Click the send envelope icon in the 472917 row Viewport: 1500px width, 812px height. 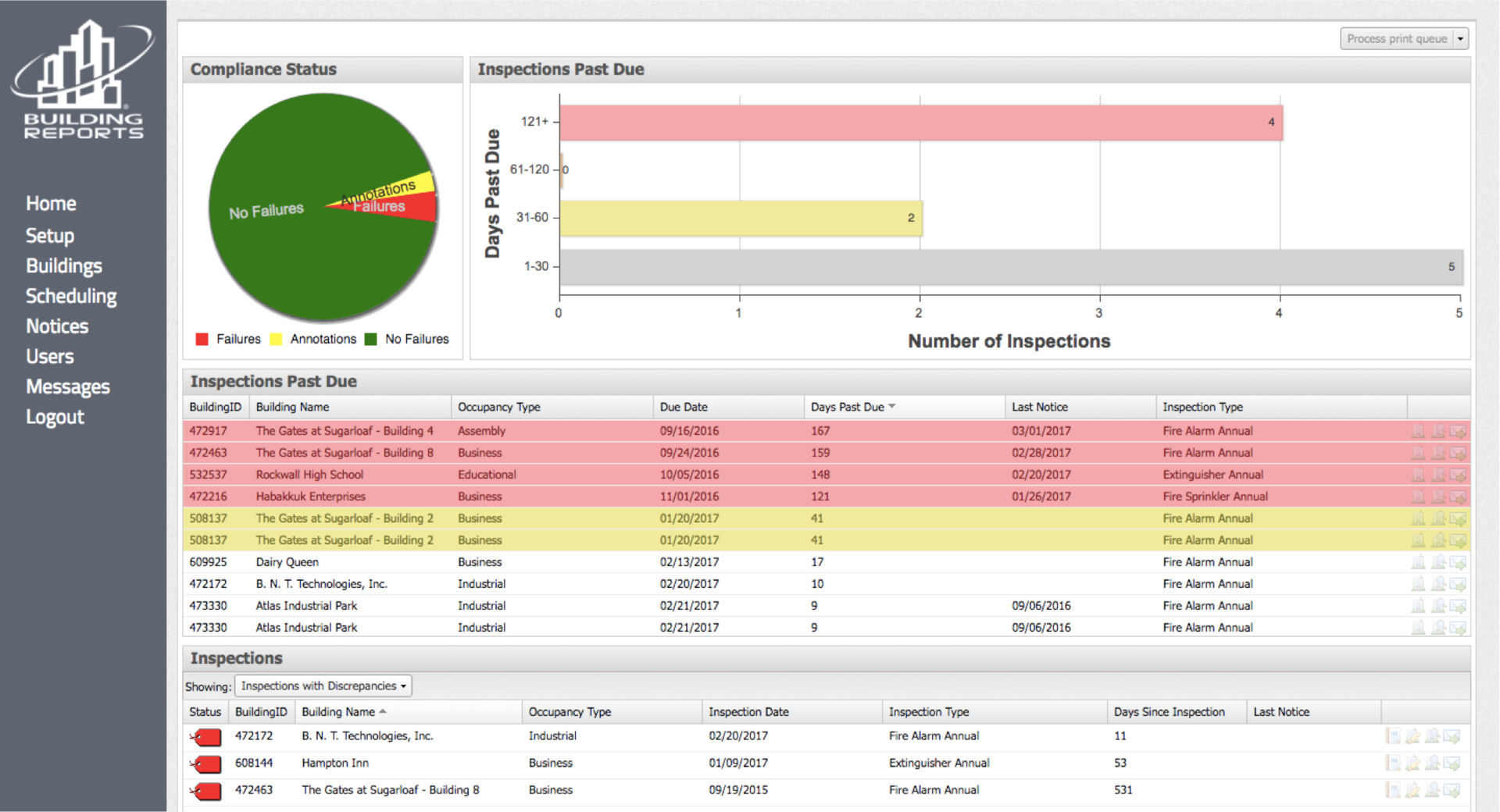tap(1458, 431)
